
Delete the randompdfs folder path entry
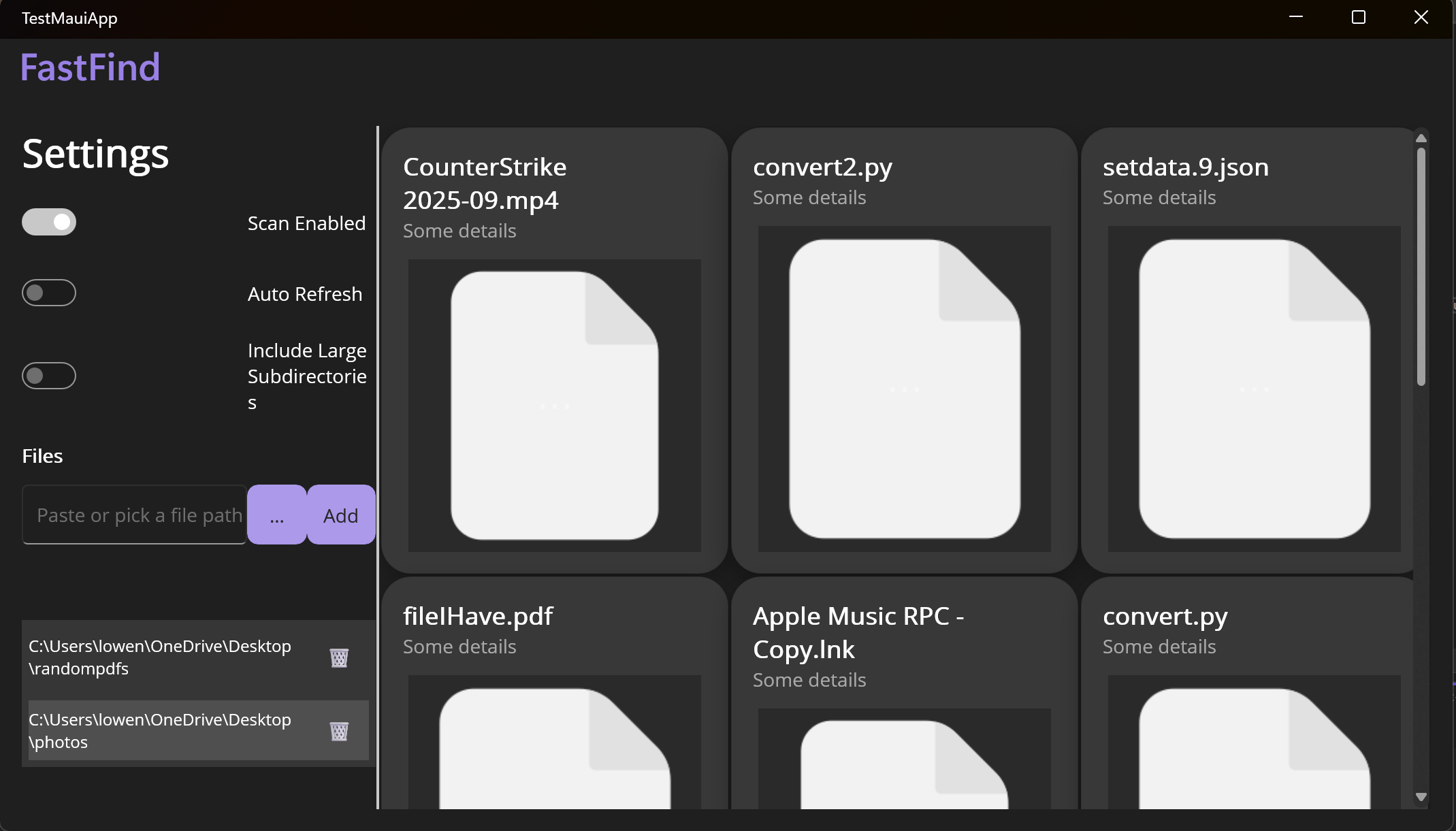click(339, 657)
